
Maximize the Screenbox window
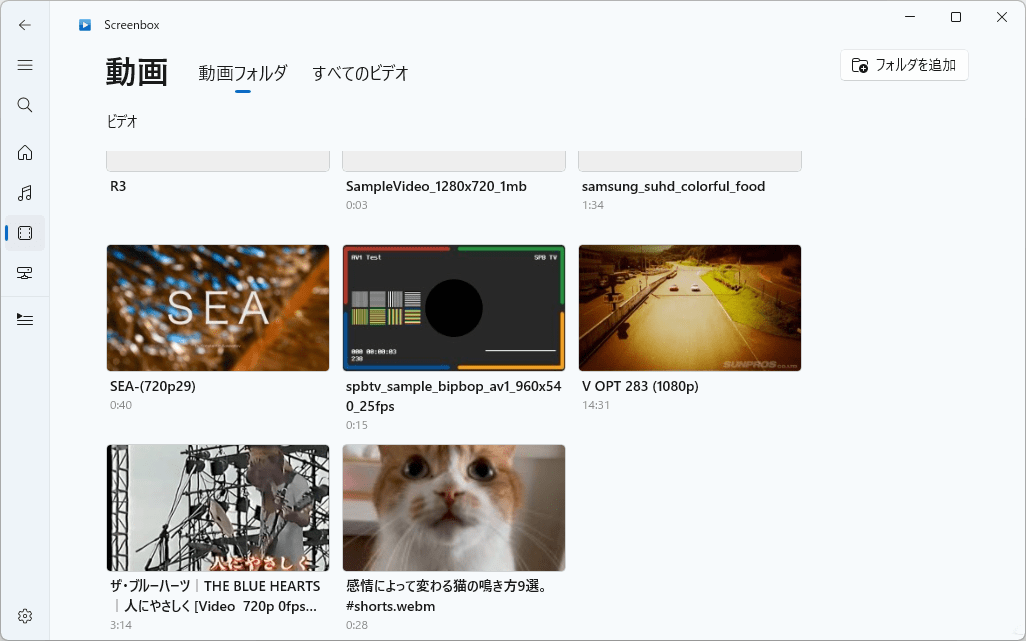[x=956, y=17]
